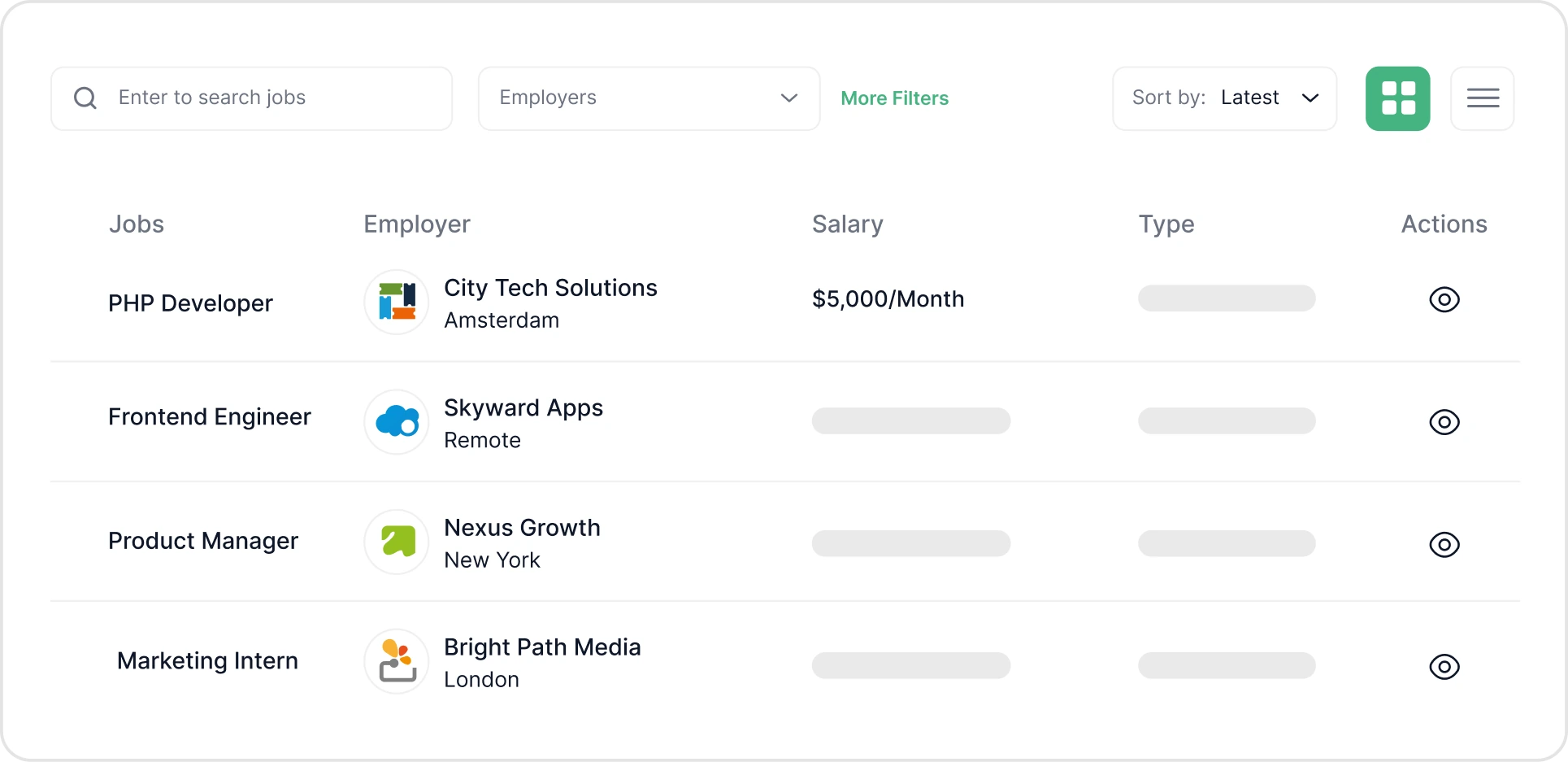
Task: Open the Employers dropdown
Action: pyautogui.click(x=649, y=98)
